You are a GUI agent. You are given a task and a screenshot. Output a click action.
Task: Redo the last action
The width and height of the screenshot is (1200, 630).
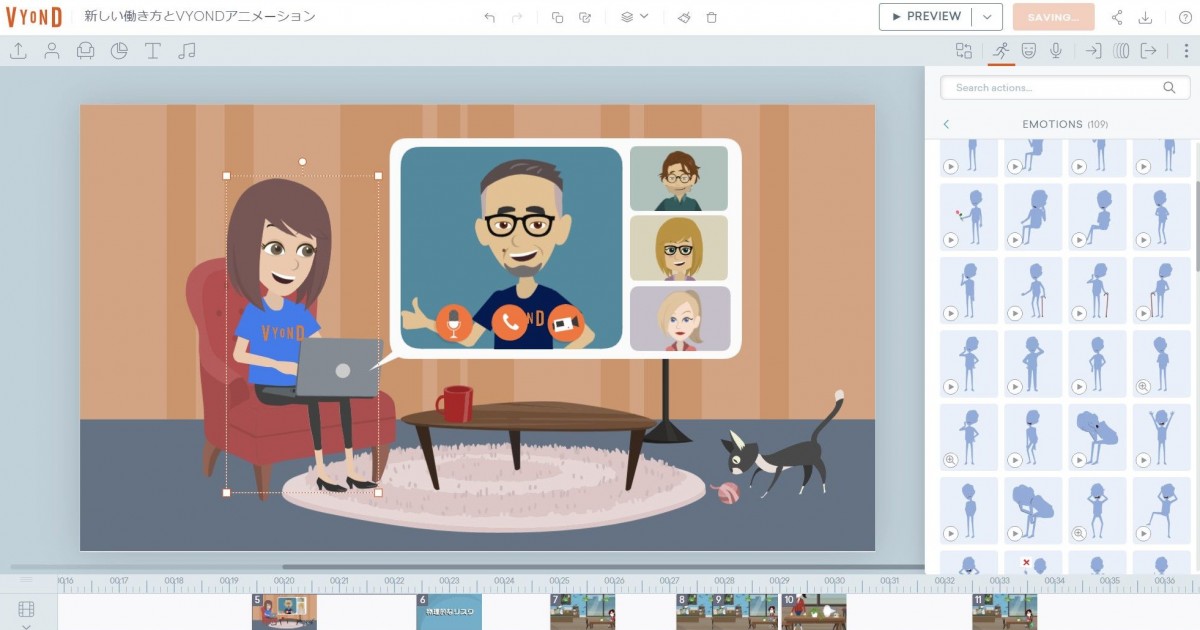(x=517, y=17)
